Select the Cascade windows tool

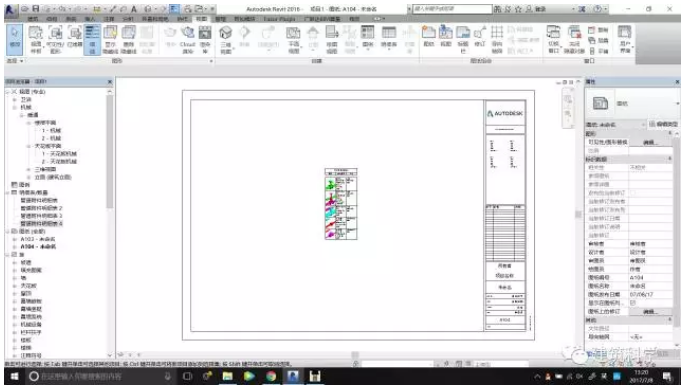[598, 40]
